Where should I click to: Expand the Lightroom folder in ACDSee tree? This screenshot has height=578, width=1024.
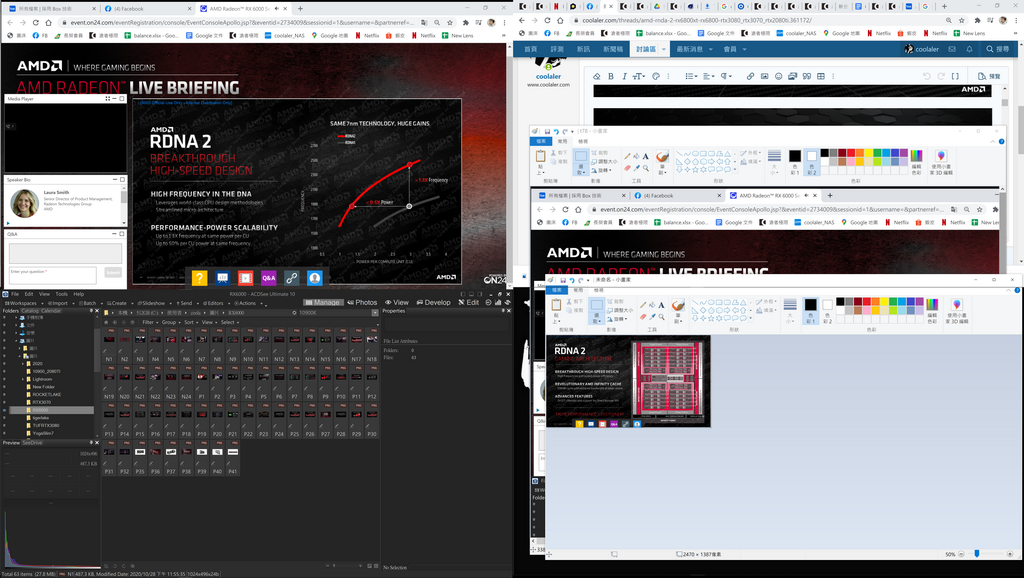[22, 379]
